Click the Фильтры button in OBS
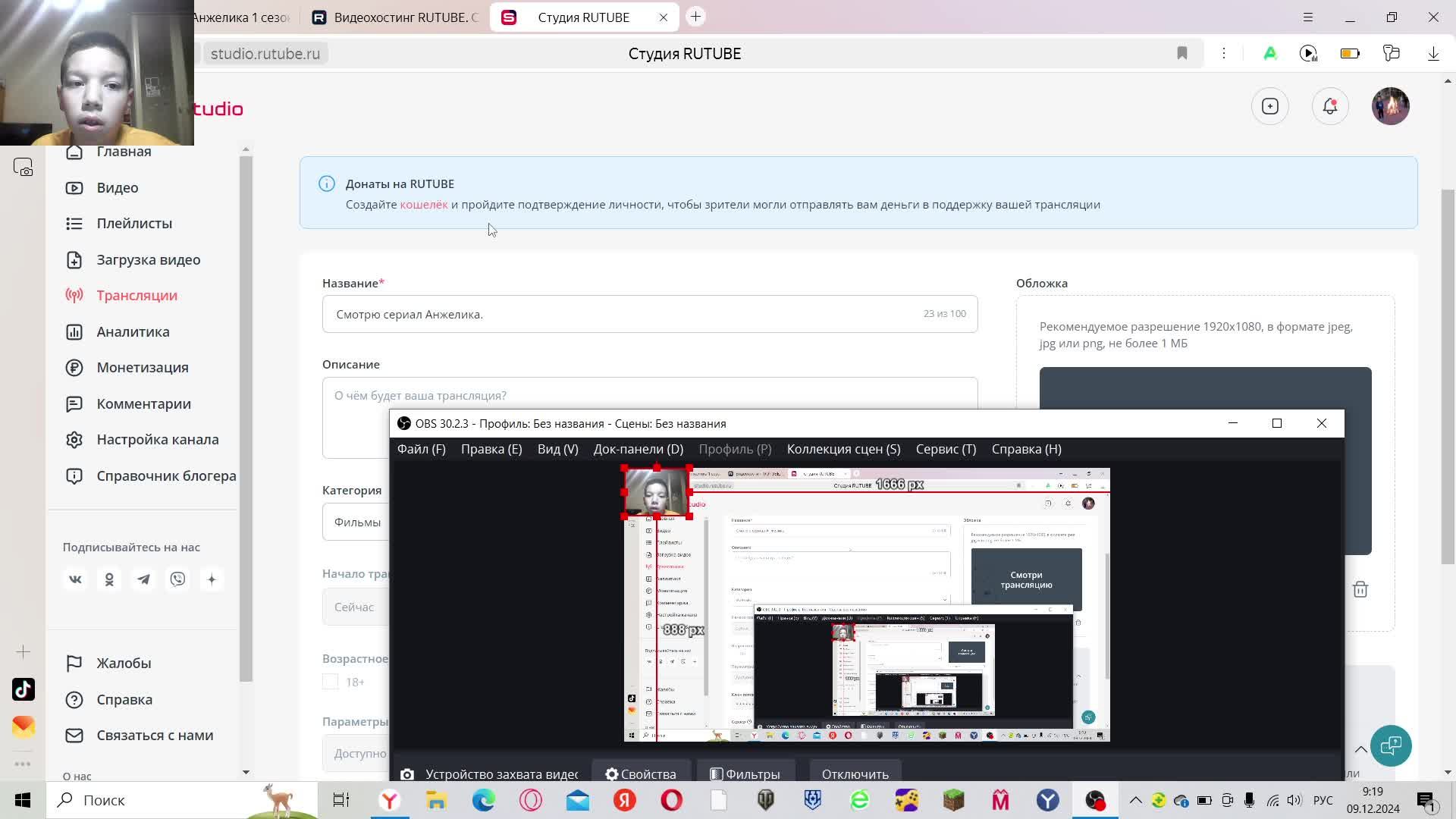This screenshot has height=819, width=1456. [x=745, y=774]
